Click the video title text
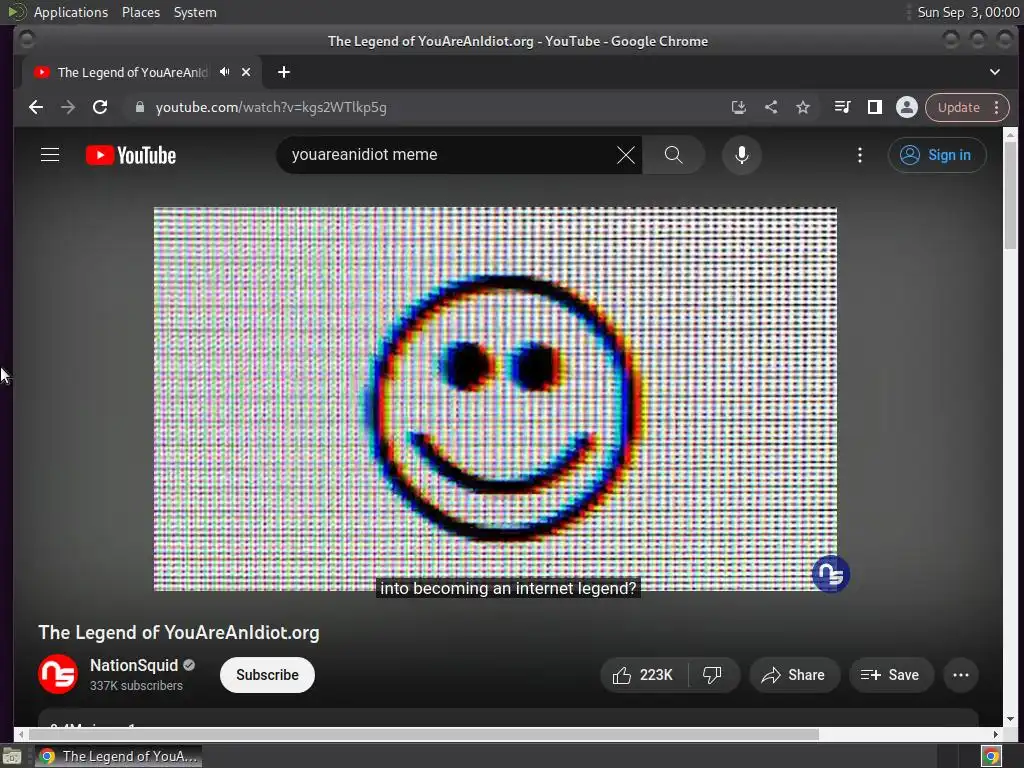Viewport: 1024px width, 768px height. (x=179, y=632)
